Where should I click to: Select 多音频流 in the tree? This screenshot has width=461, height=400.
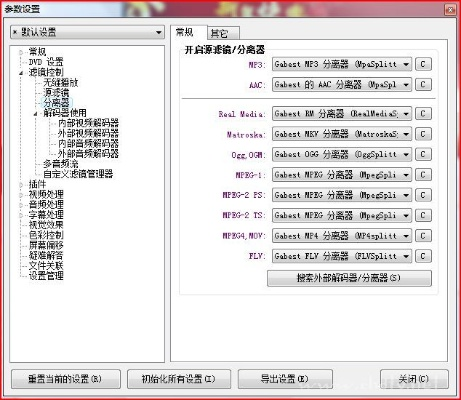click(x=60, y=164)
